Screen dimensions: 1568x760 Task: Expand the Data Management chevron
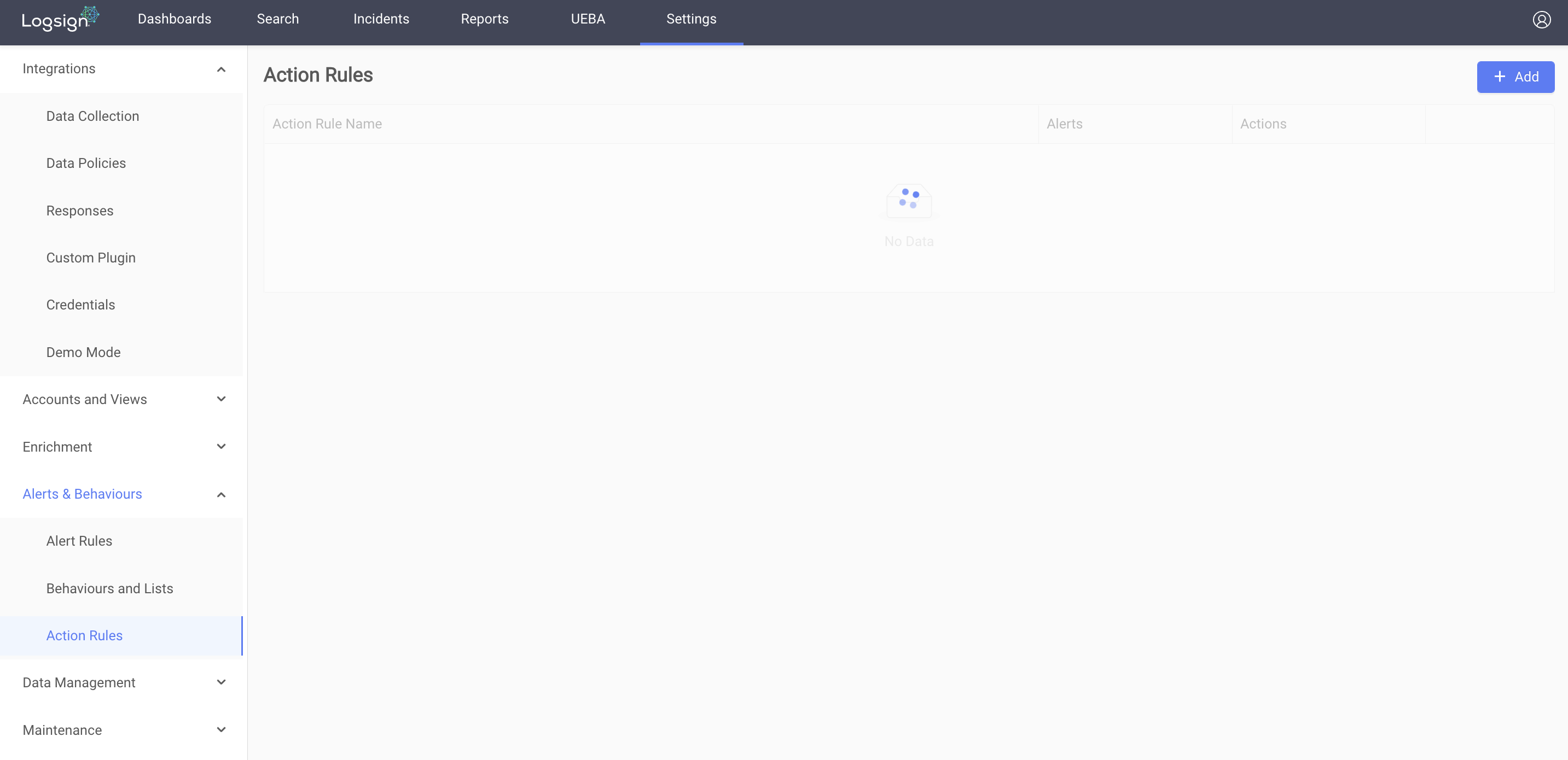(222, 683)
